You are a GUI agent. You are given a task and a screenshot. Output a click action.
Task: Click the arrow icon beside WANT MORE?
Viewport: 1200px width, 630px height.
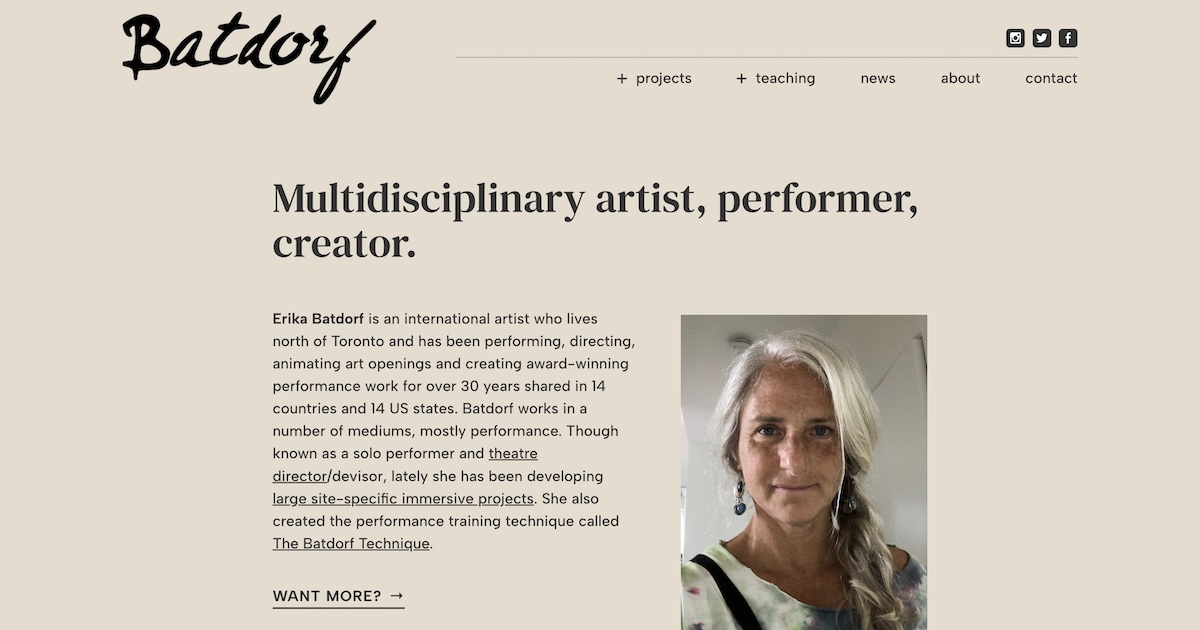pyautogui.click(x=397, y=594)
